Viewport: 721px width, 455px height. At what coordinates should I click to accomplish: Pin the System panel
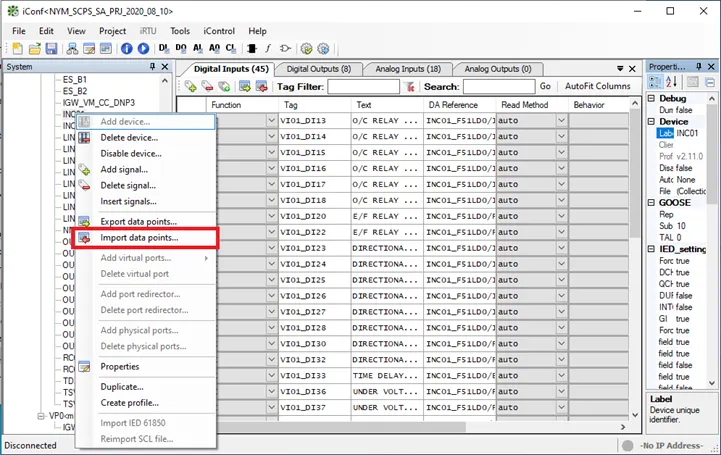coord(152,67)
